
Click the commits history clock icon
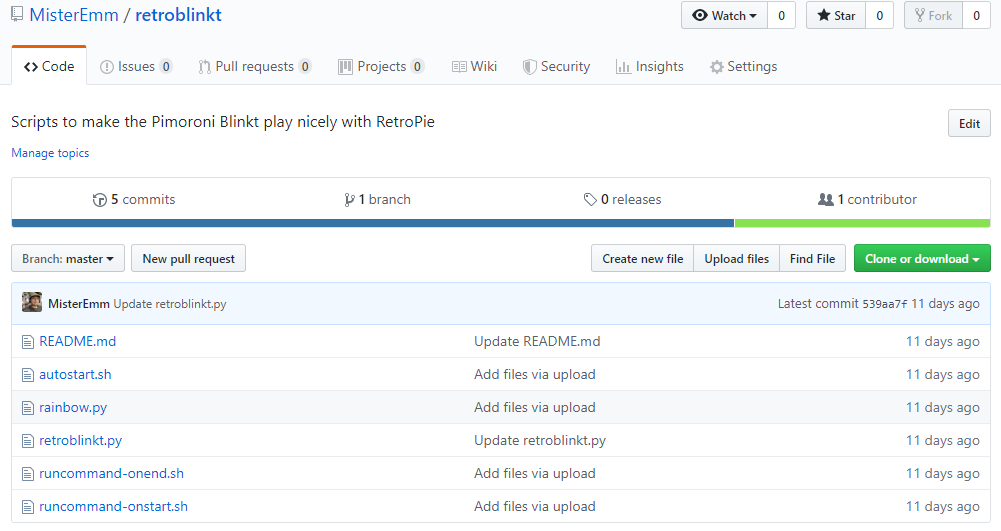[100, 200]
